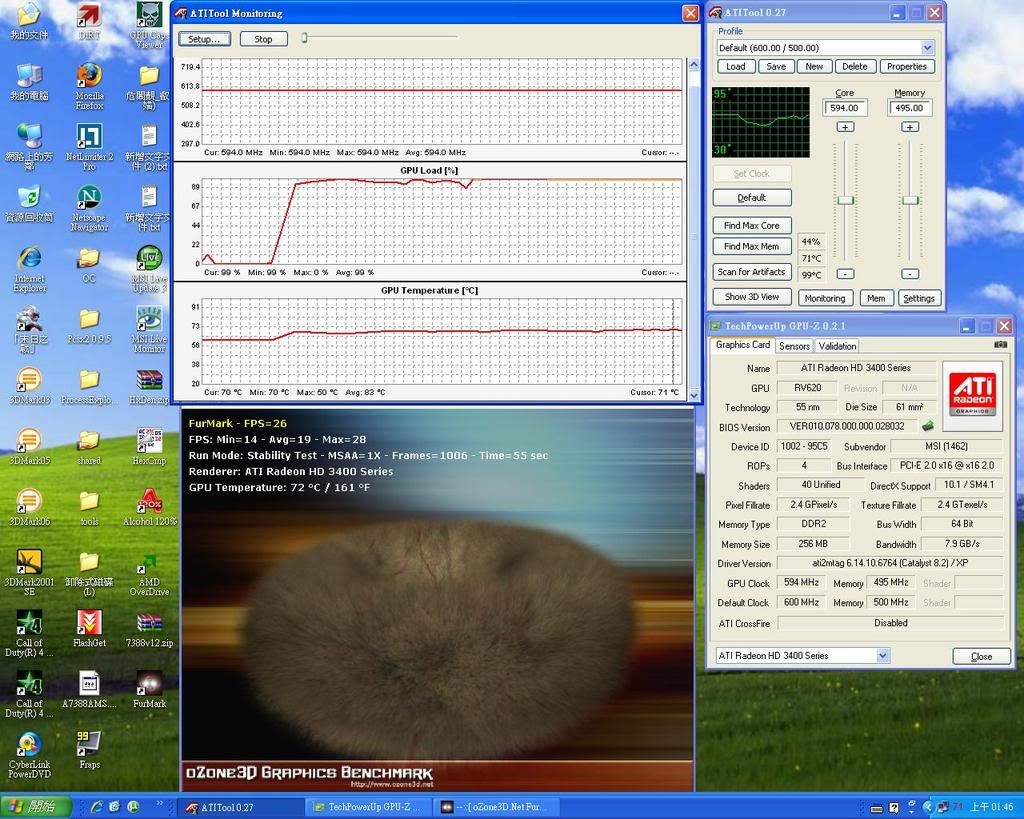Click the Memory clock vertical slider handle
Image resolution: width=1024 pixels, height=819 pixels.
(x=910, y=200)
